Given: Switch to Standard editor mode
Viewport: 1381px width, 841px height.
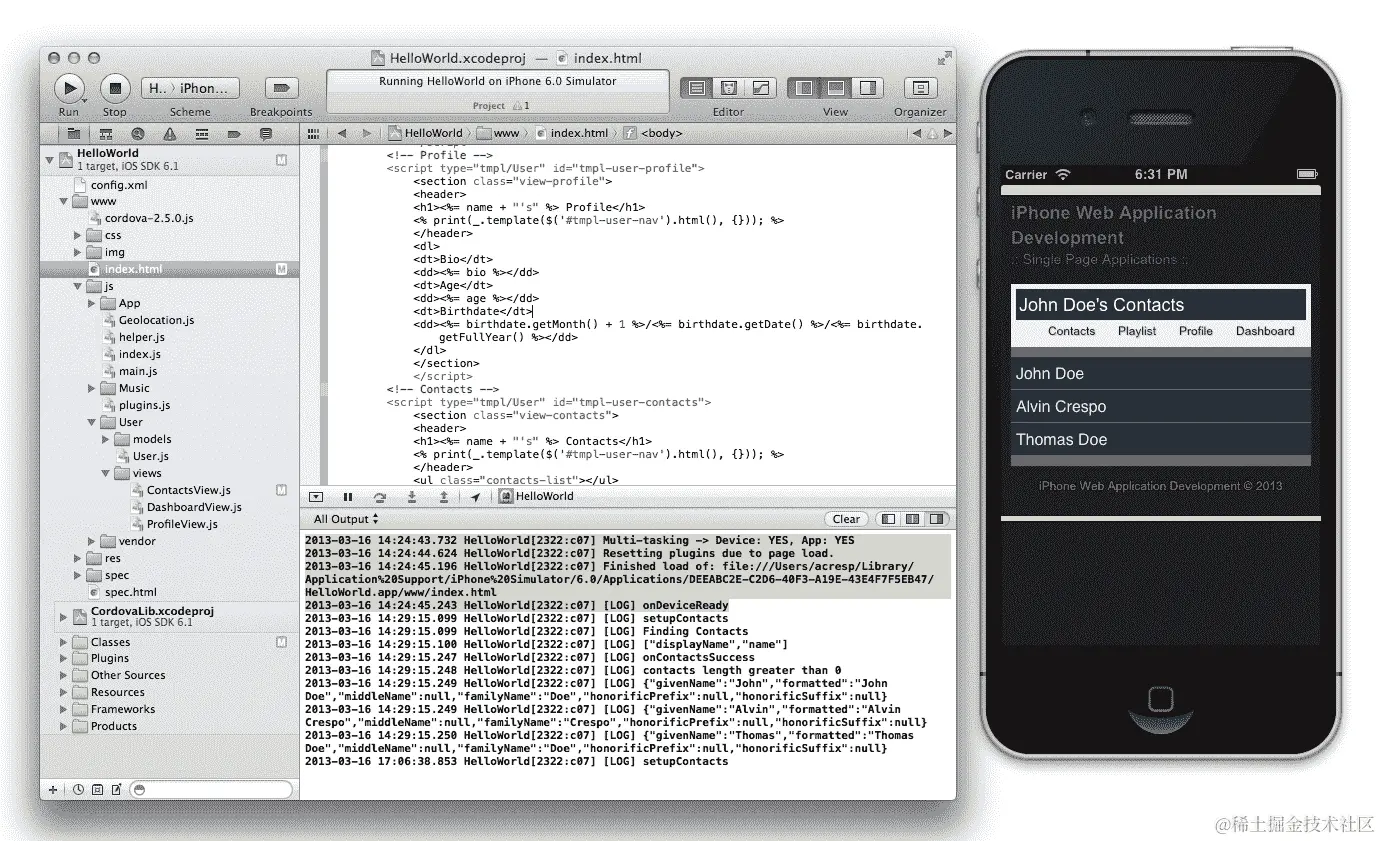Looking at the screenshot, I should [697, 88].
